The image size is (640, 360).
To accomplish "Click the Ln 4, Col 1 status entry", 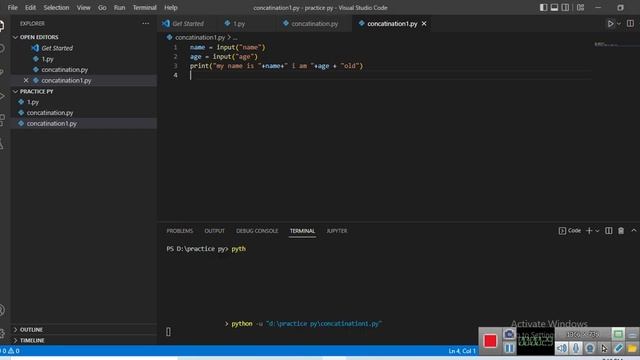I will (462, 351).
